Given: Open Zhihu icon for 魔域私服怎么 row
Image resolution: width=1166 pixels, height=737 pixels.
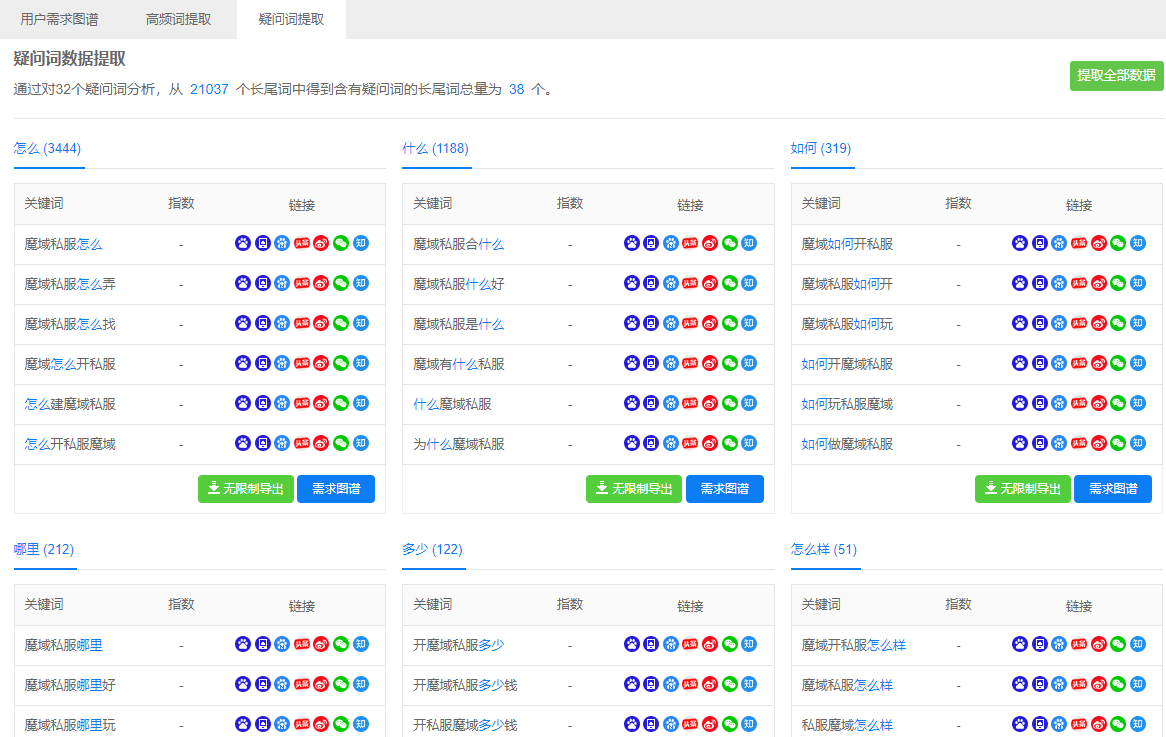Looking at the screenshot, I should (361, 243).
